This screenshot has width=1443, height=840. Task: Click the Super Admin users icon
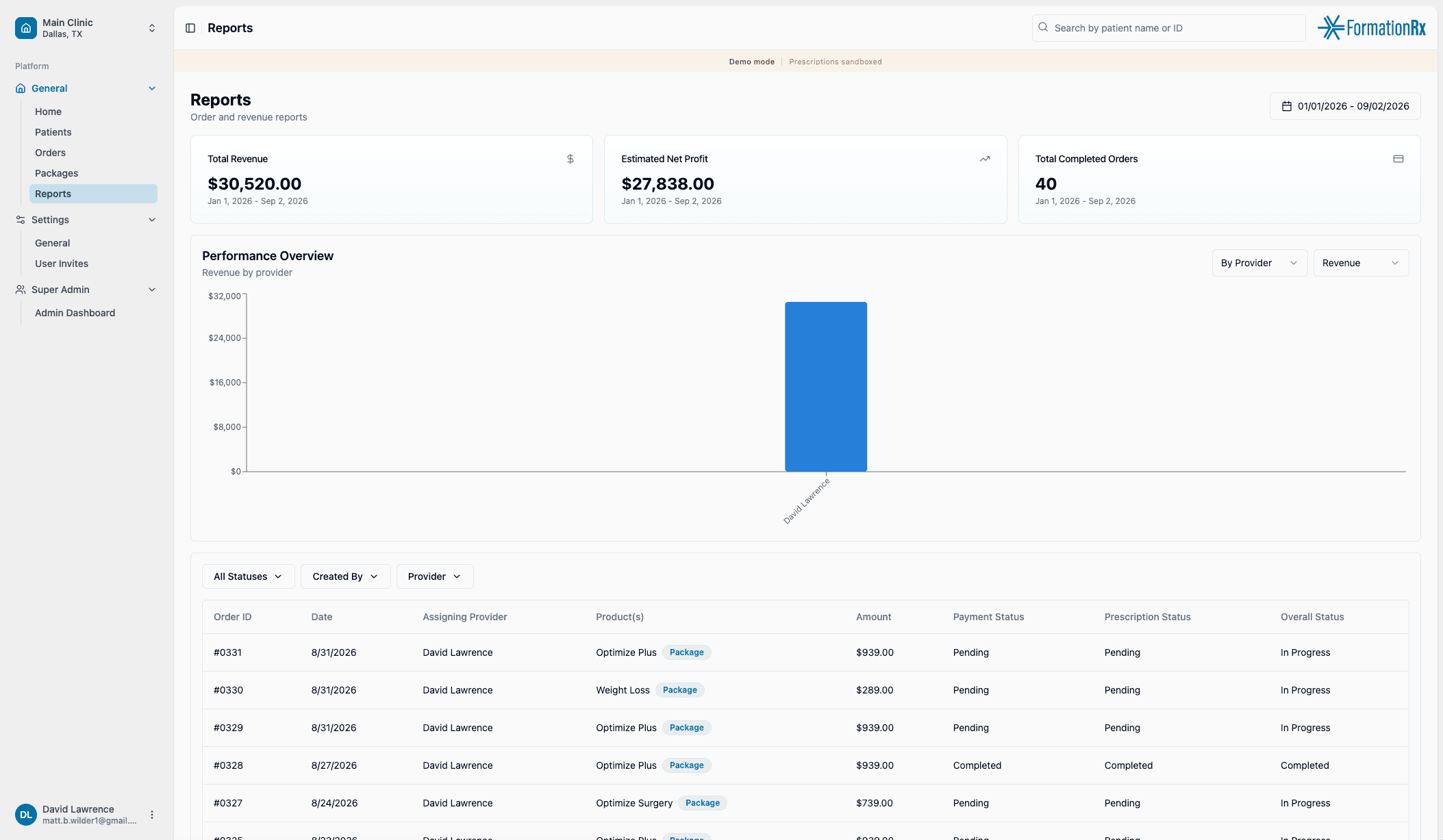(x=21, y=290)
